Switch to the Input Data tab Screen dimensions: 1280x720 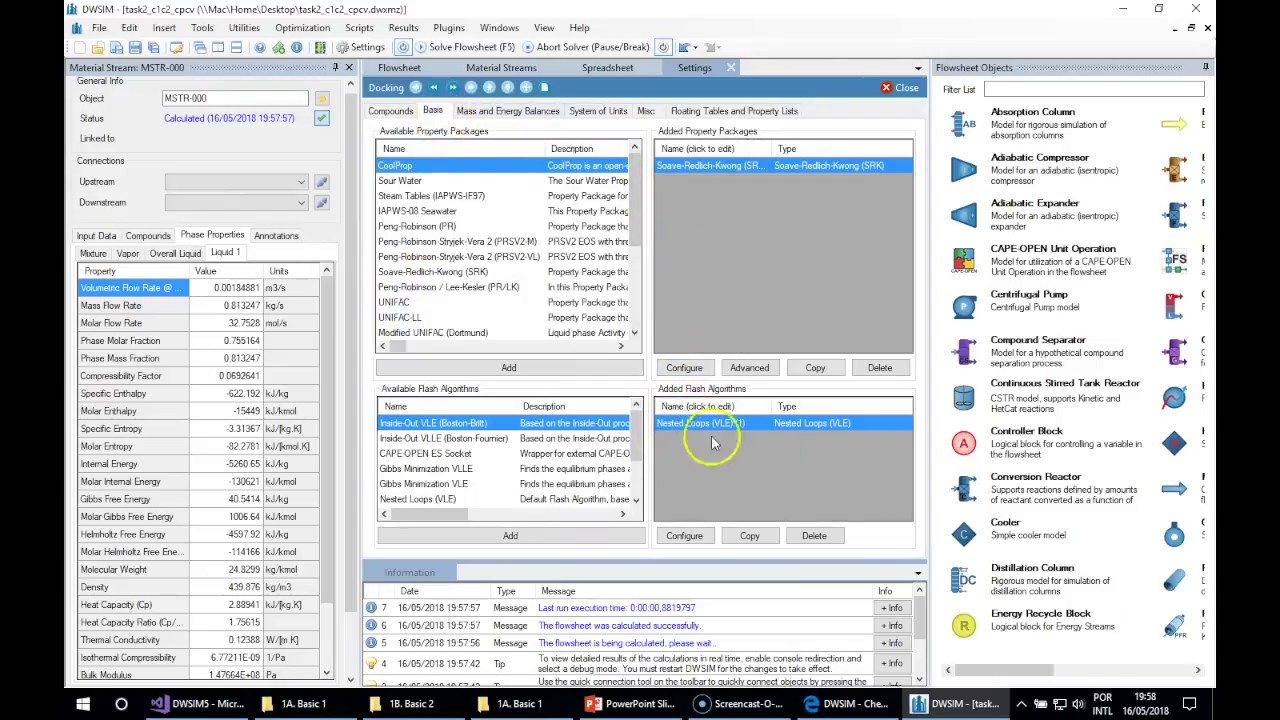[x=97, y=236]
